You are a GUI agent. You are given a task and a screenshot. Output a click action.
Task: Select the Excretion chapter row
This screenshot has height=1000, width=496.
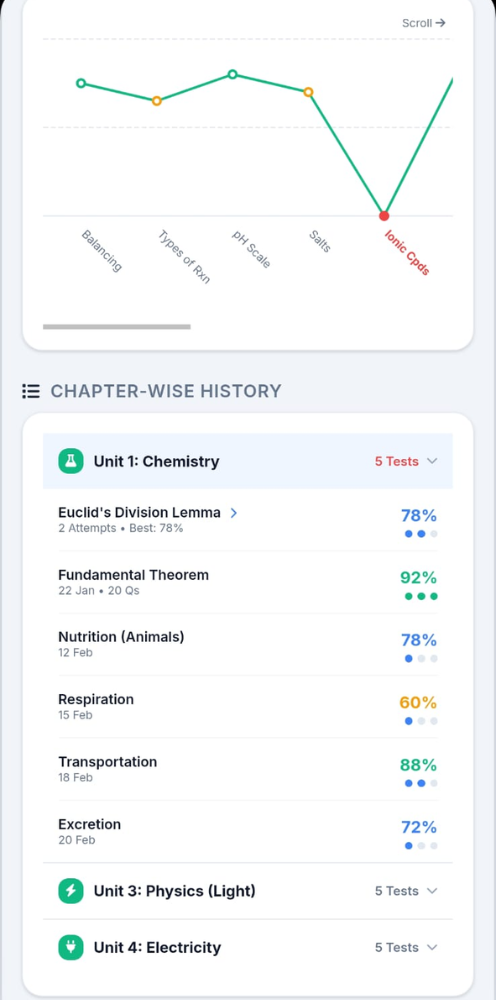coord(248,832)
